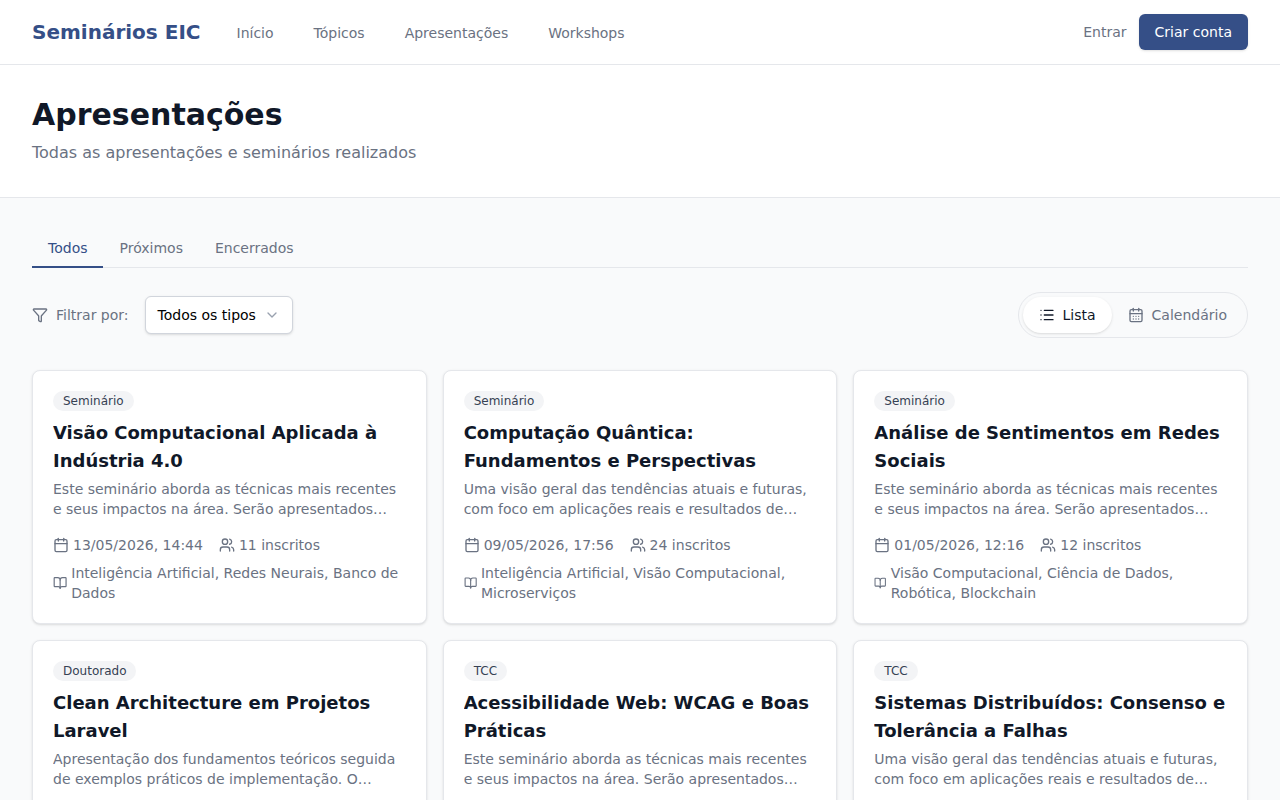Click the date 09/05/2026, 17:56
This screenshot has width=1280, height=800.
549,545
